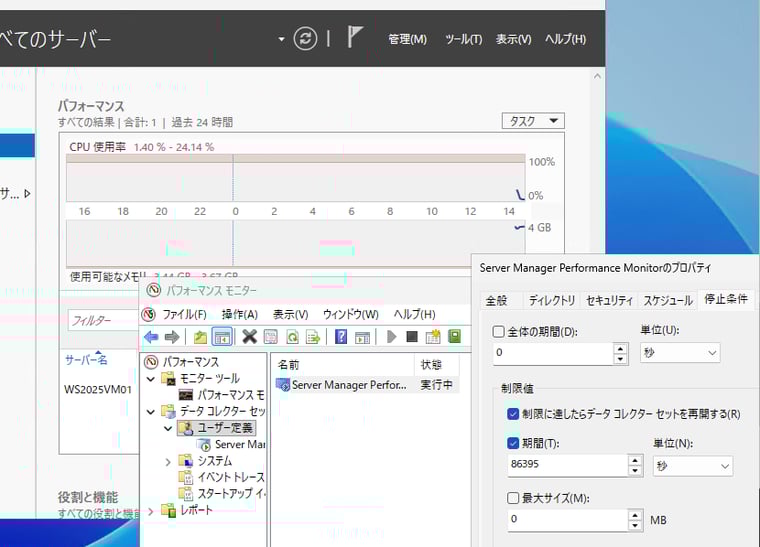Collapse the データ コレクター セット node
Image resolution: width=760 pixels, height=547 pixels.
[151, 412]
